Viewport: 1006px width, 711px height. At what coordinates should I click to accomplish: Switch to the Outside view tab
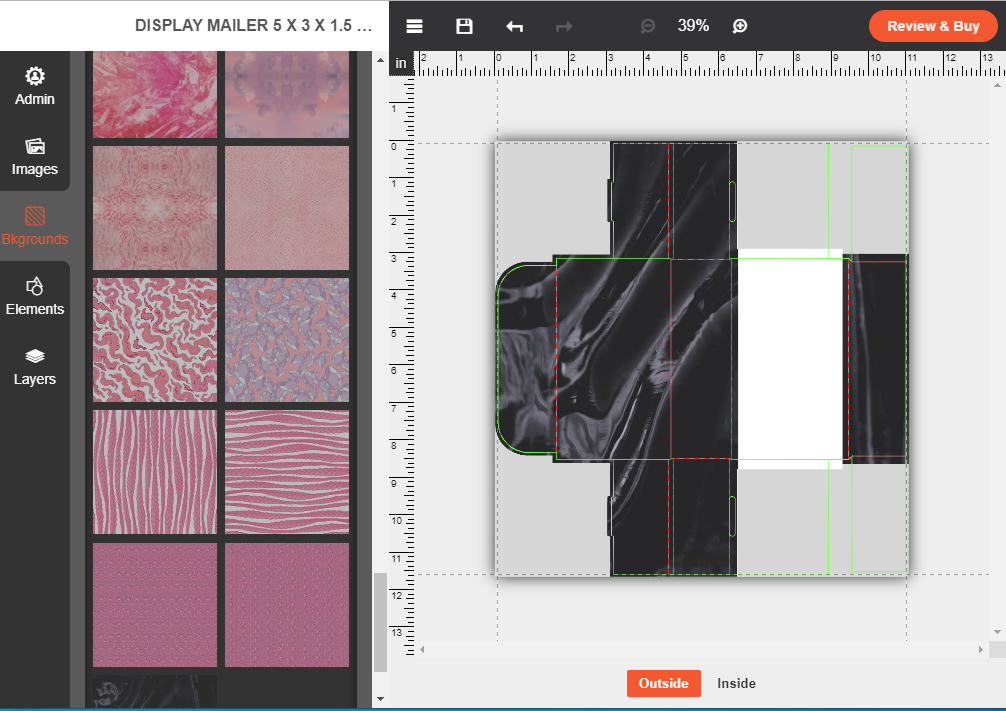tap(663, 683)
